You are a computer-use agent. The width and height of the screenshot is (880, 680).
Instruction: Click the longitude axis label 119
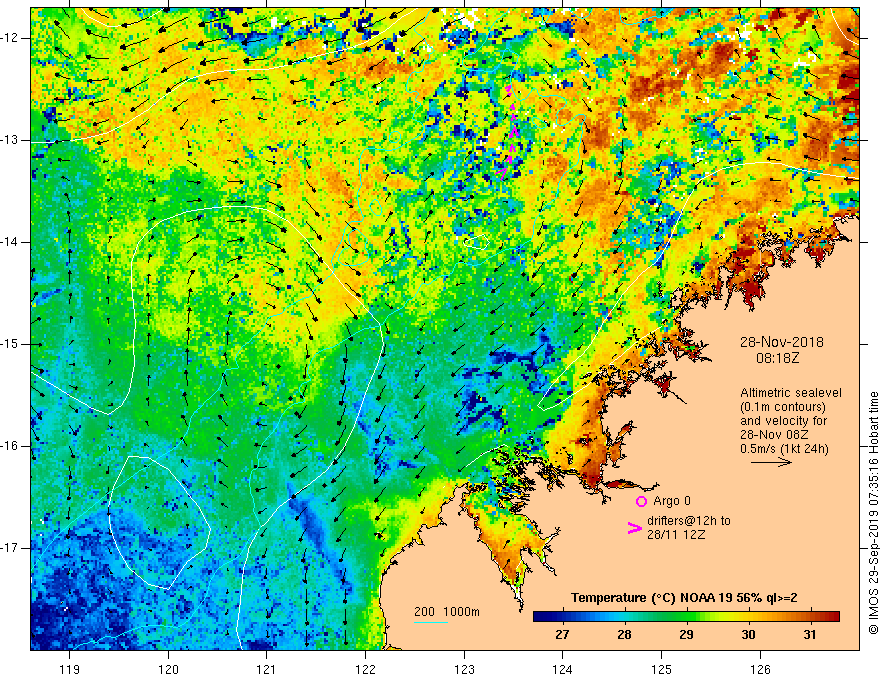coord(70,669)
